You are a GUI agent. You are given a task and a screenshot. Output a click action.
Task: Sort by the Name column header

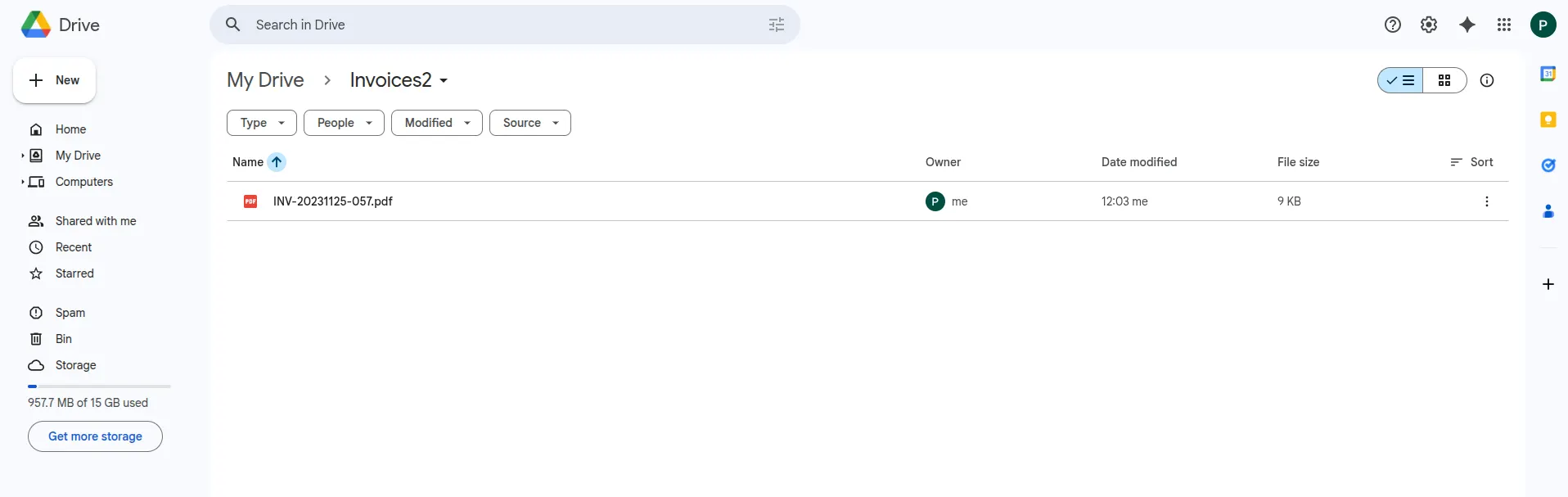(248, 162)
